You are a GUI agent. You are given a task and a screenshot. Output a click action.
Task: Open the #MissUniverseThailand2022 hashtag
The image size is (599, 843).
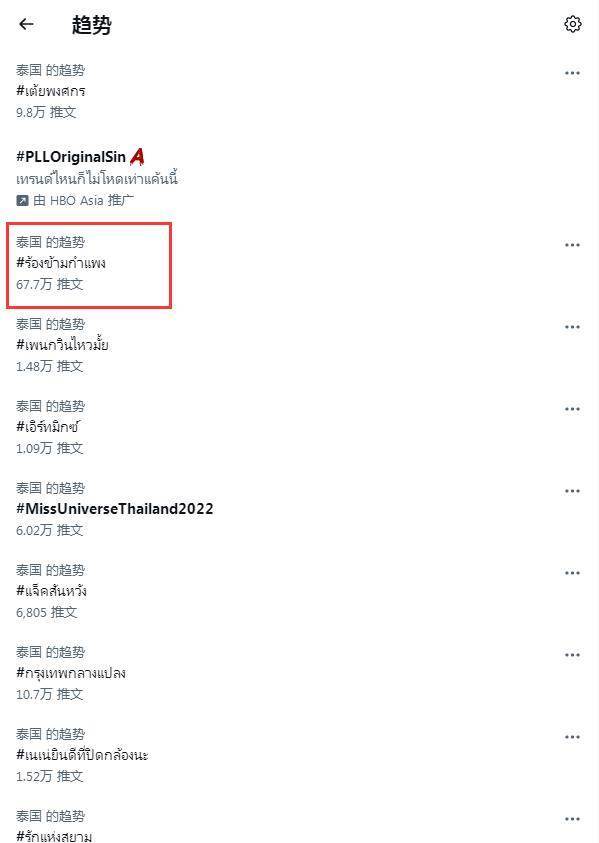click(115, 509)
